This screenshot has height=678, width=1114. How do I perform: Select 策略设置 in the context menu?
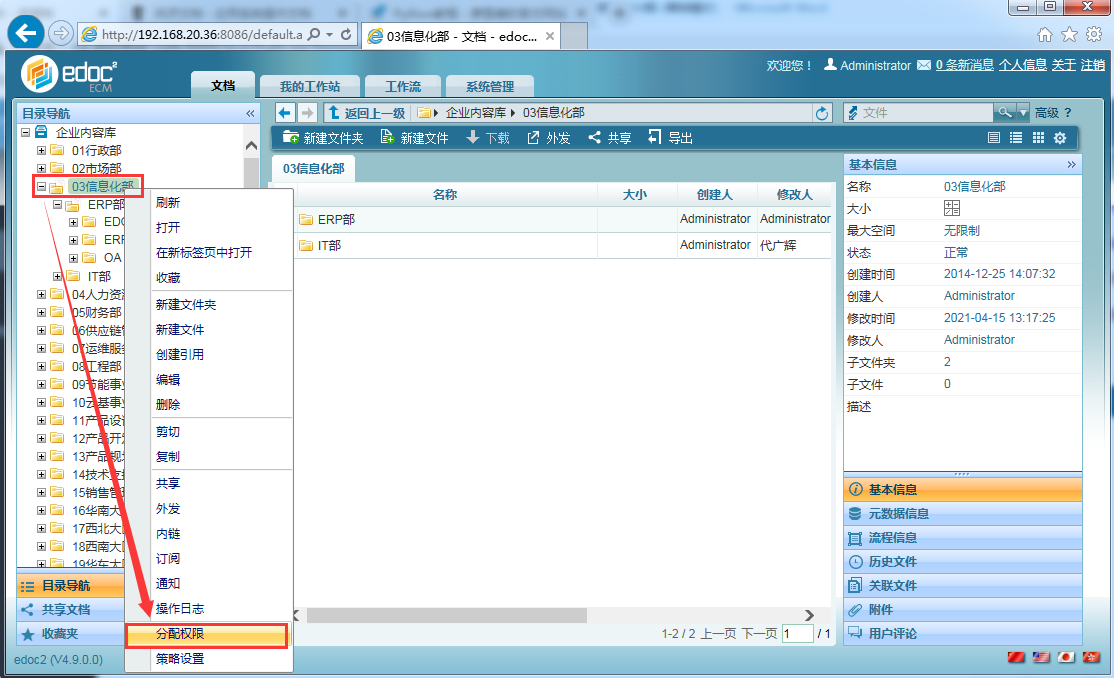tap(180, 659)
